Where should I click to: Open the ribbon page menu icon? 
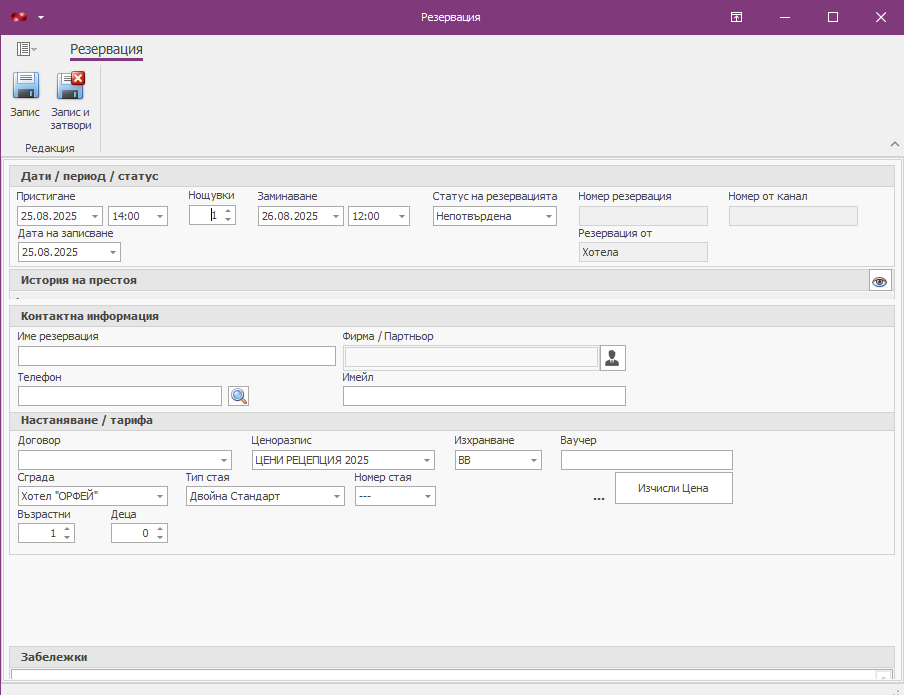[x=26, y=49]
